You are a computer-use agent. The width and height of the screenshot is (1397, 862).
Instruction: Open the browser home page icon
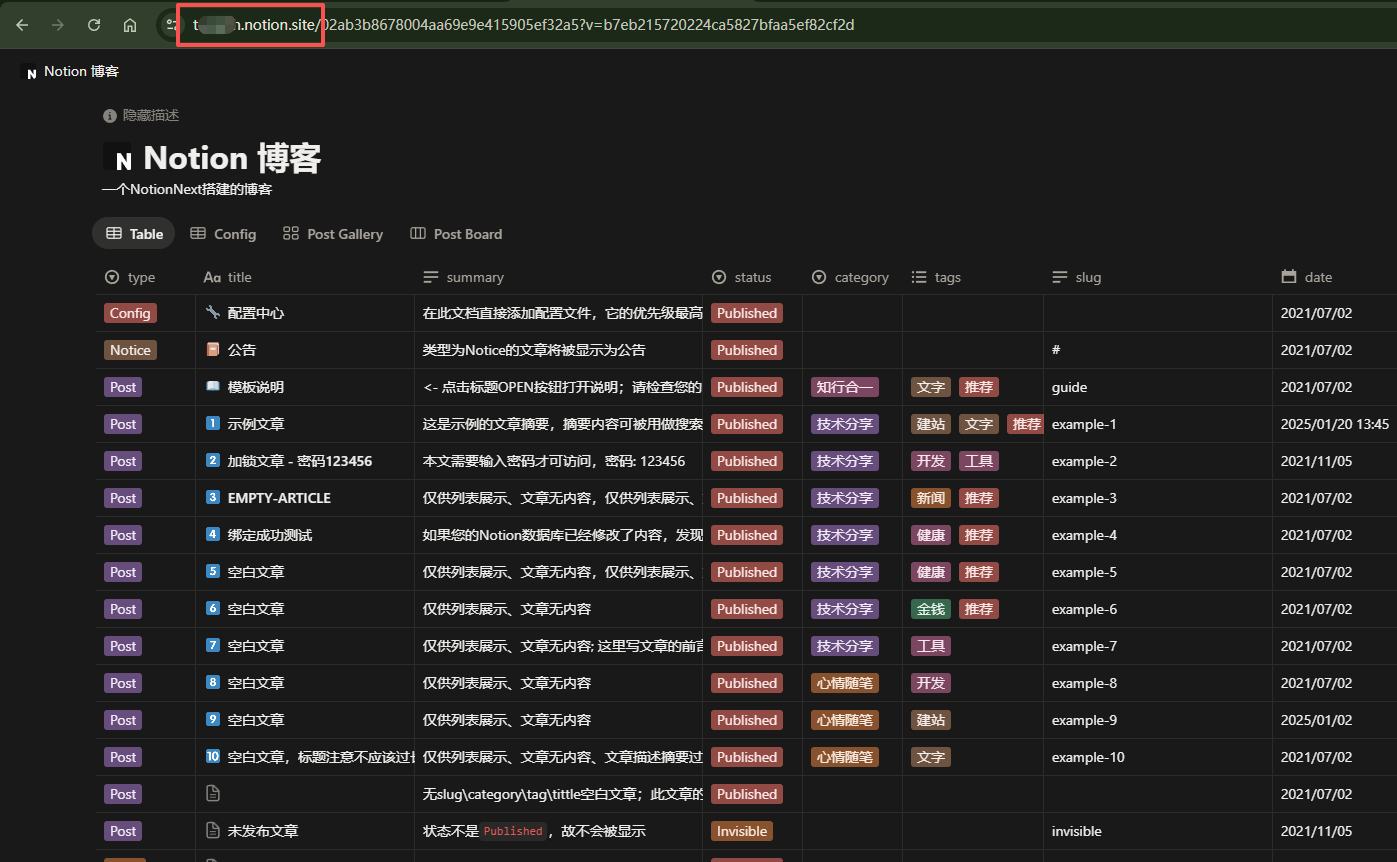coord(130,25)
